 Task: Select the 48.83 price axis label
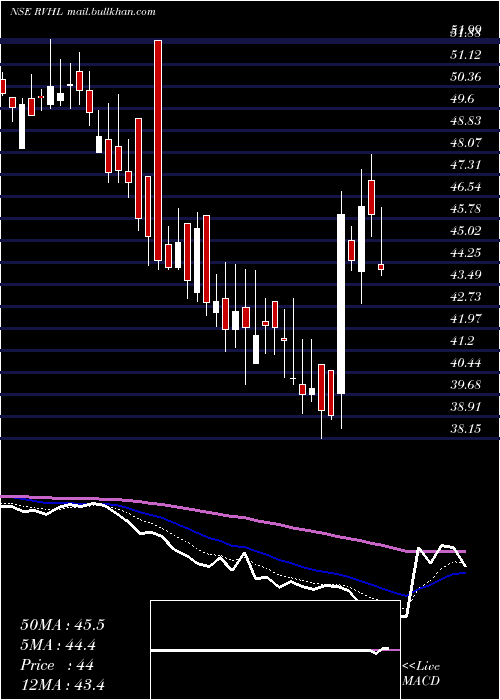pos(466,121)
